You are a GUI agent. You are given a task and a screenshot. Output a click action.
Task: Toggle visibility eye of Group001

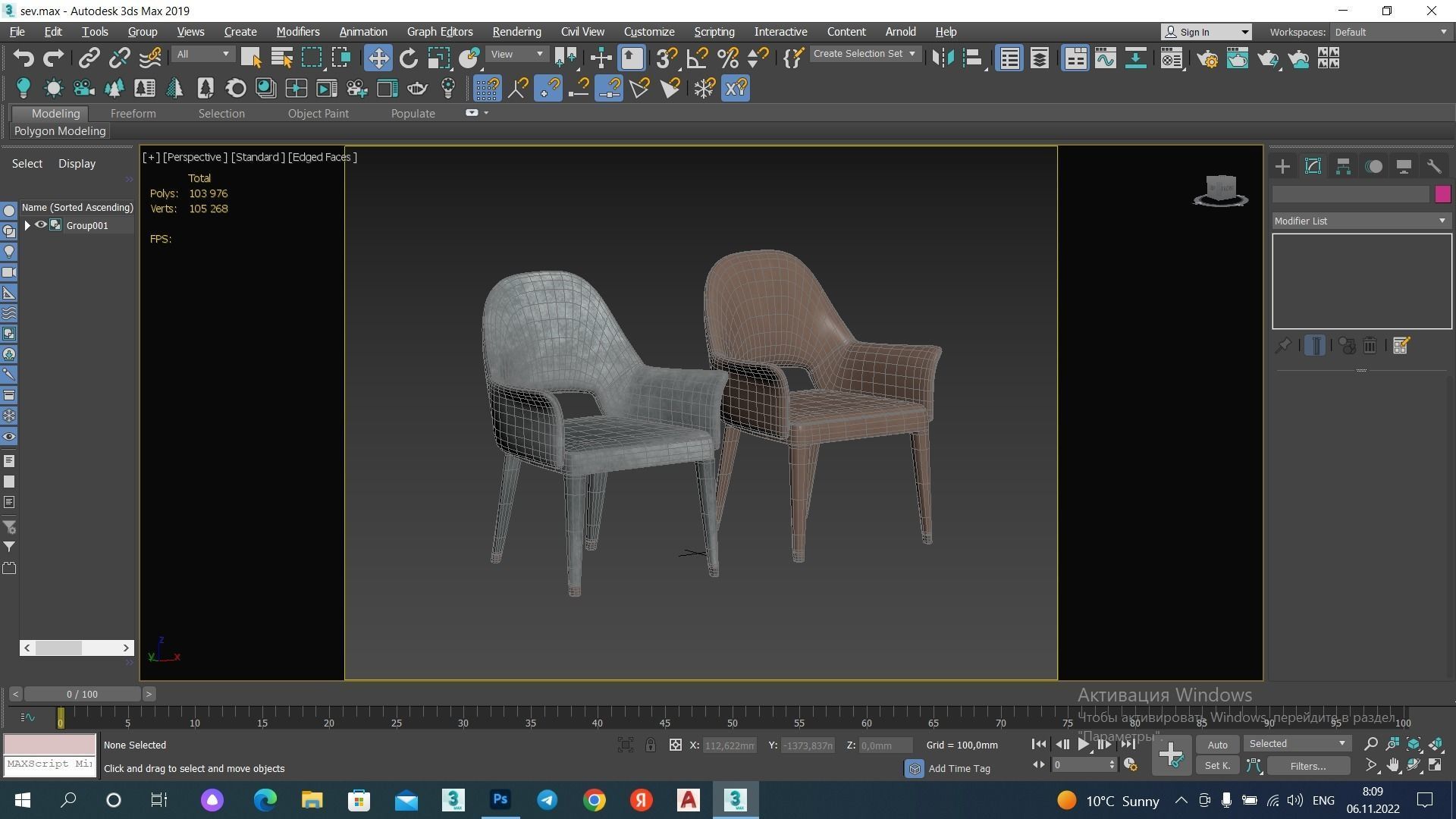(41, 225)
